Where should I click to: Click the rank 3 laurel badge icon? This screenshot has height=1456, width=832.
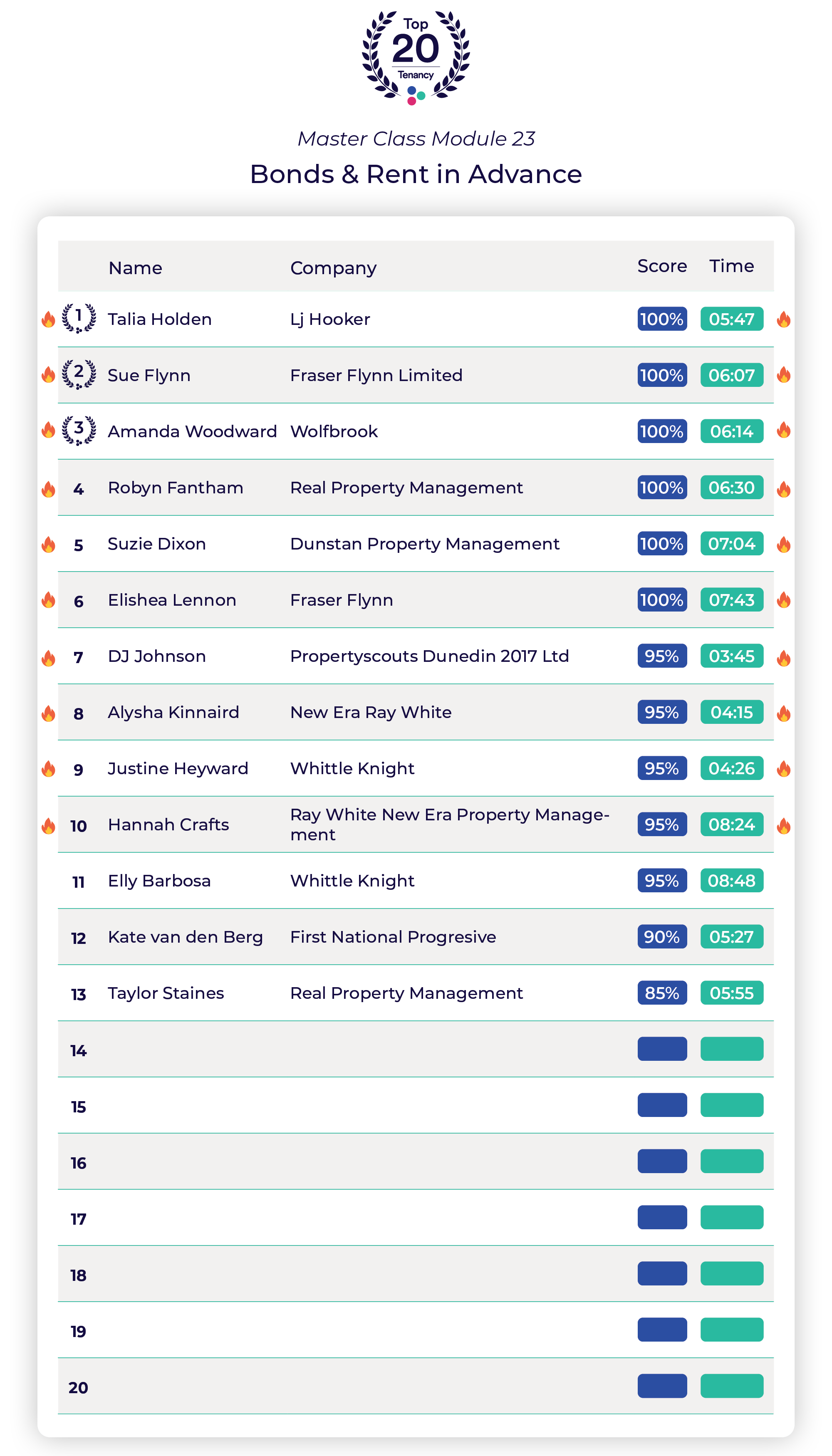(x=79, y=430)
